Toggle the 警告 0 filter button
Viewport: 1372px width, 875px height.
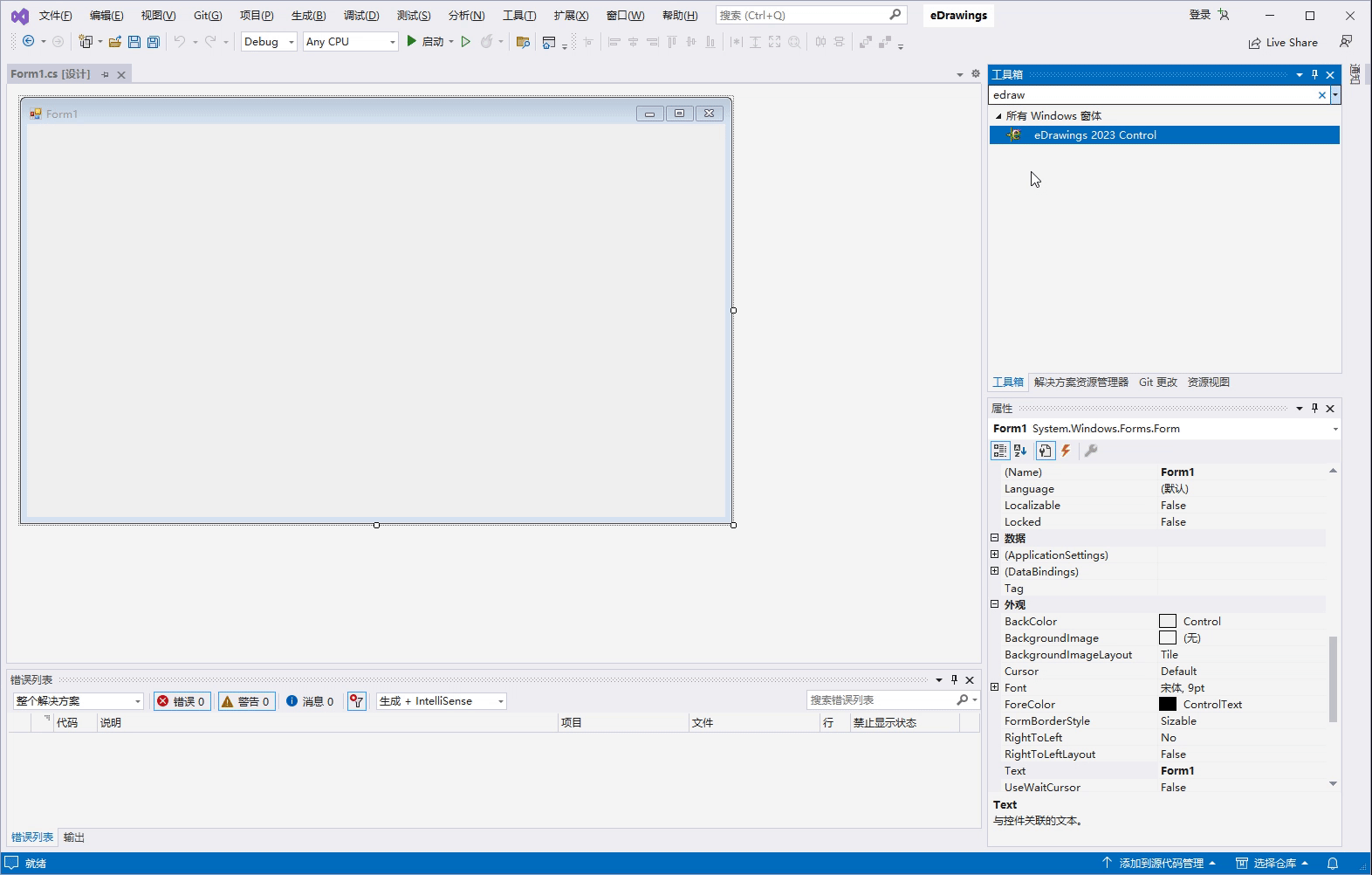[x=246, y=701]
